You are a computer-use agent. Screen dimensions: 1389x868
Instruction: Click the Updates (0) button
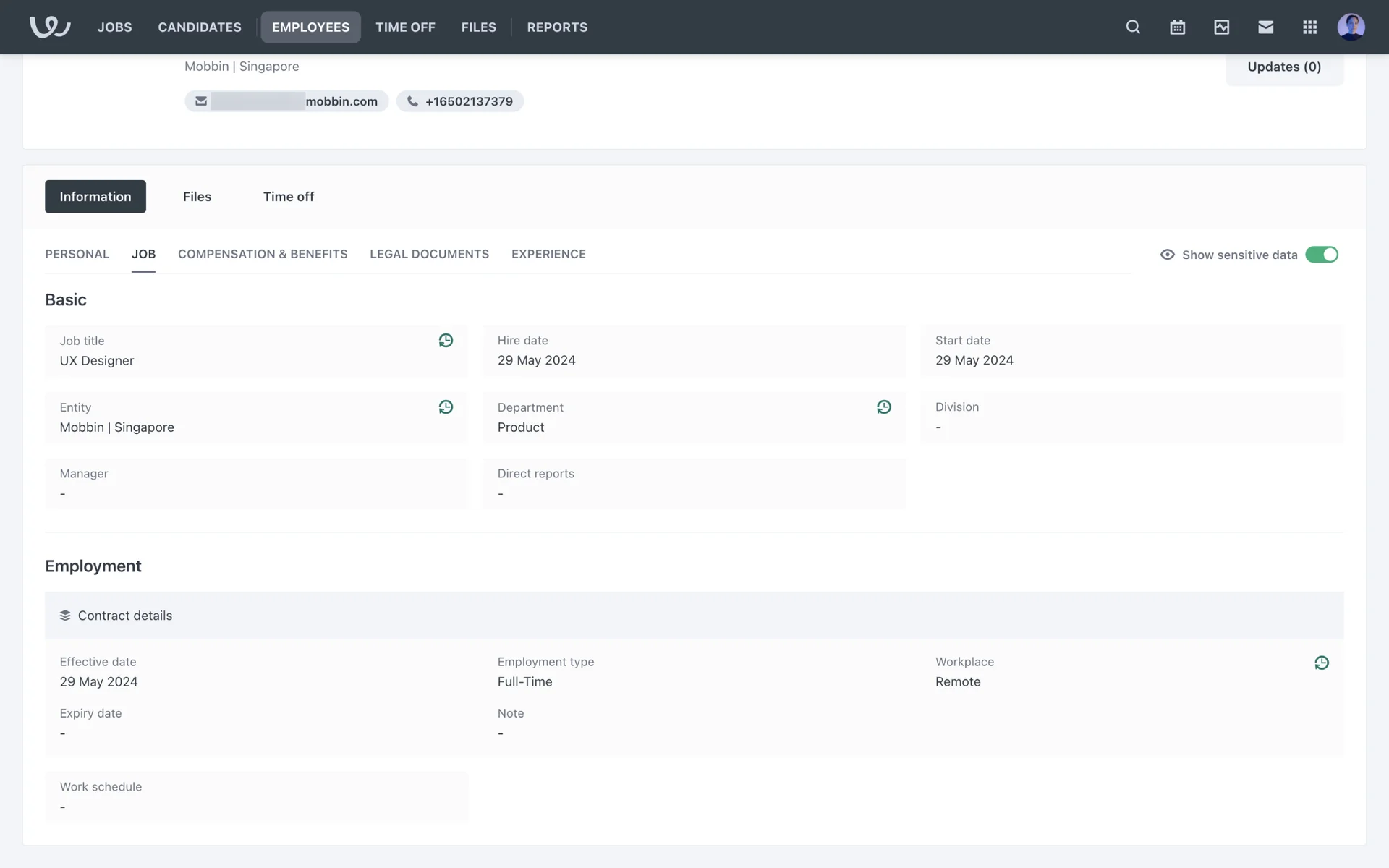tap(1283, 67)
